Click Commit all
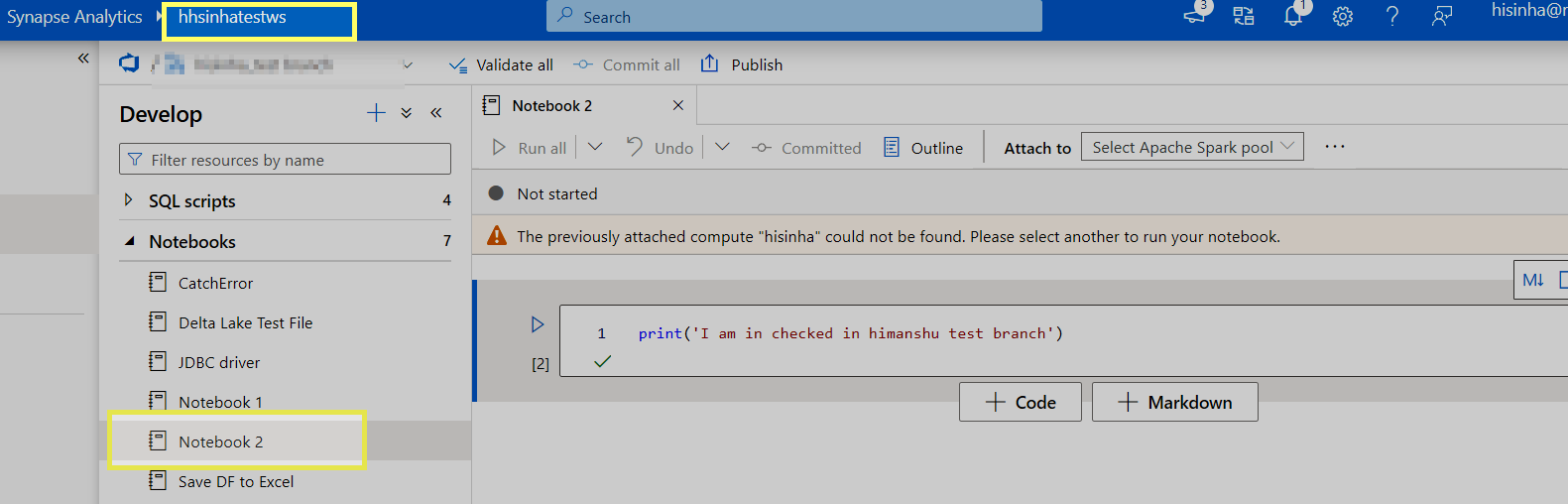Viewport: 1568px width, 504px height. pyautogui.click(x=628, y=64)
